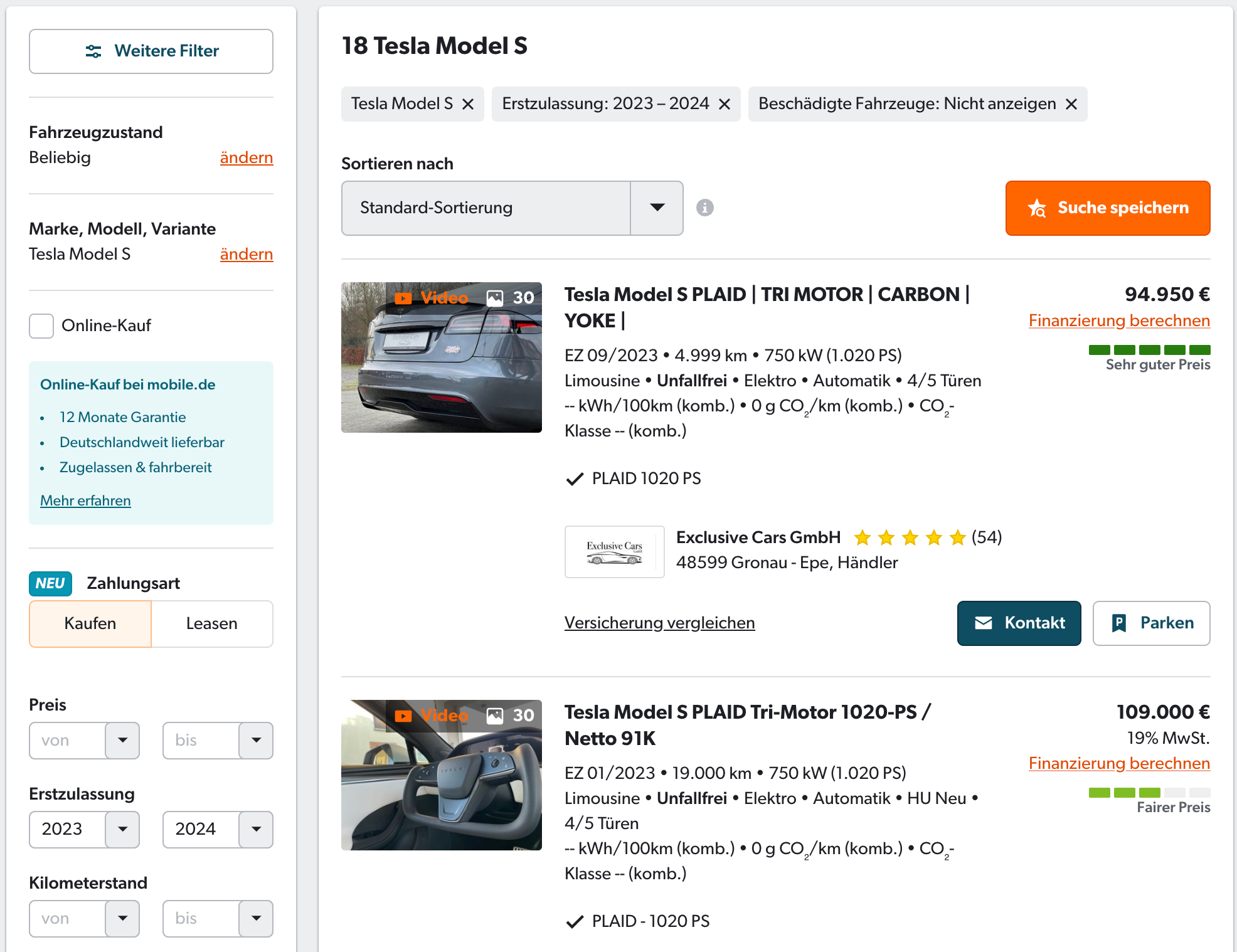Open Kilometerstand von dropdown

coord(122,919)
